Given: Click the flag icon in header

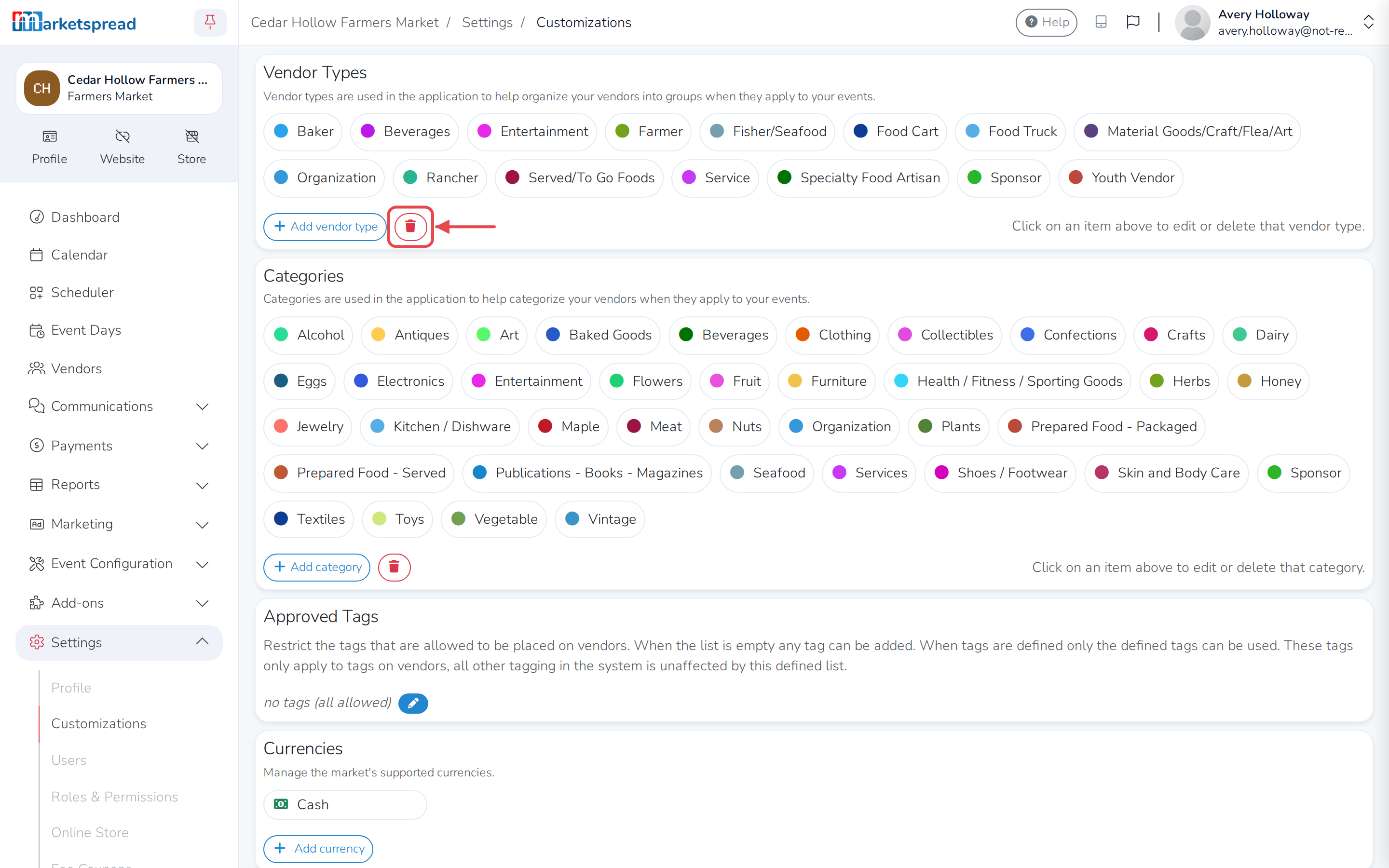Looking at the screenshot, I should click(1133, 22).
